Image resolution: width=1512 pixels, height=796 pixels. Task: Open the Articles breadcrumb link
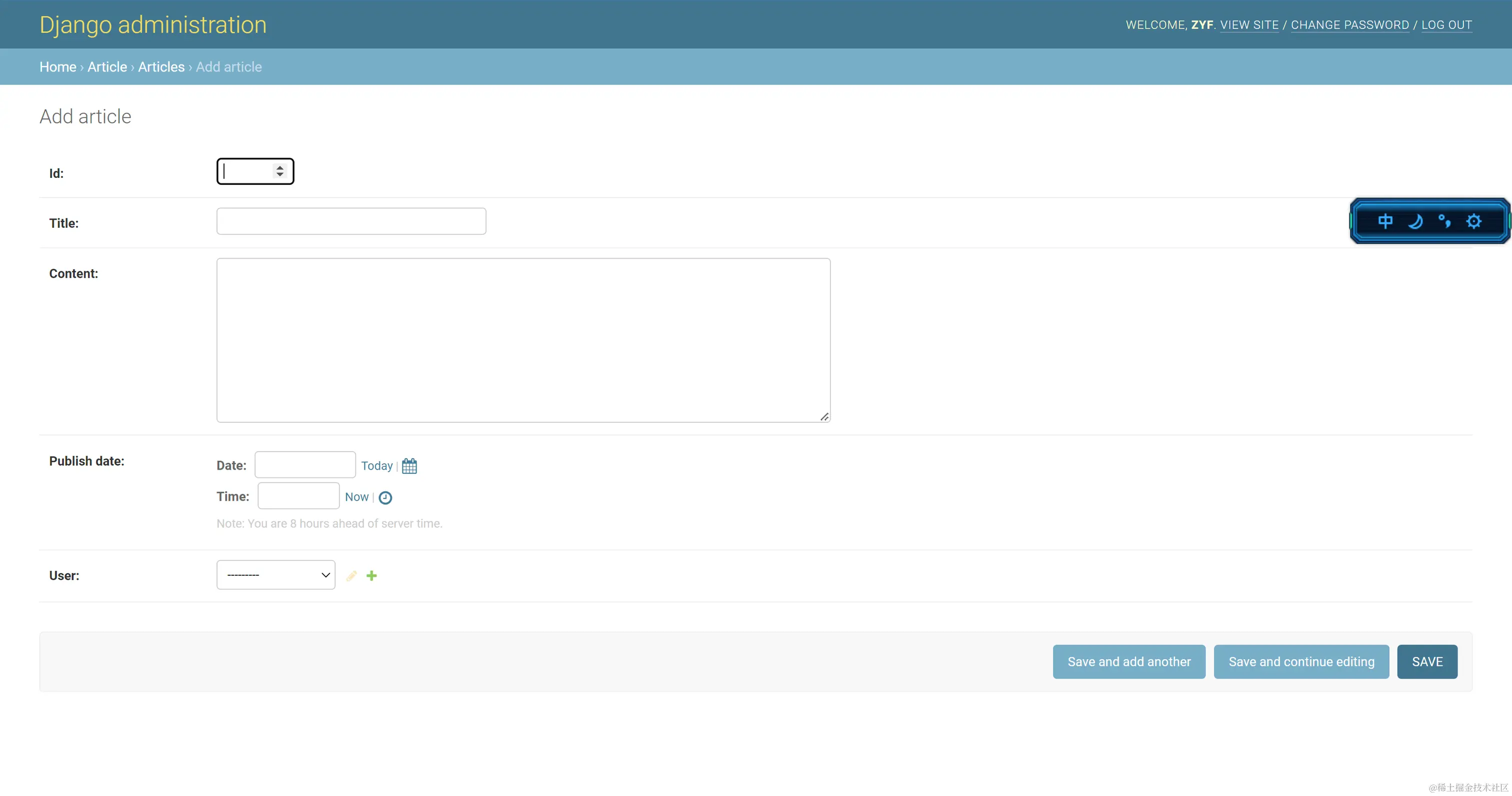pyautogui.click(x=161, y=67)
